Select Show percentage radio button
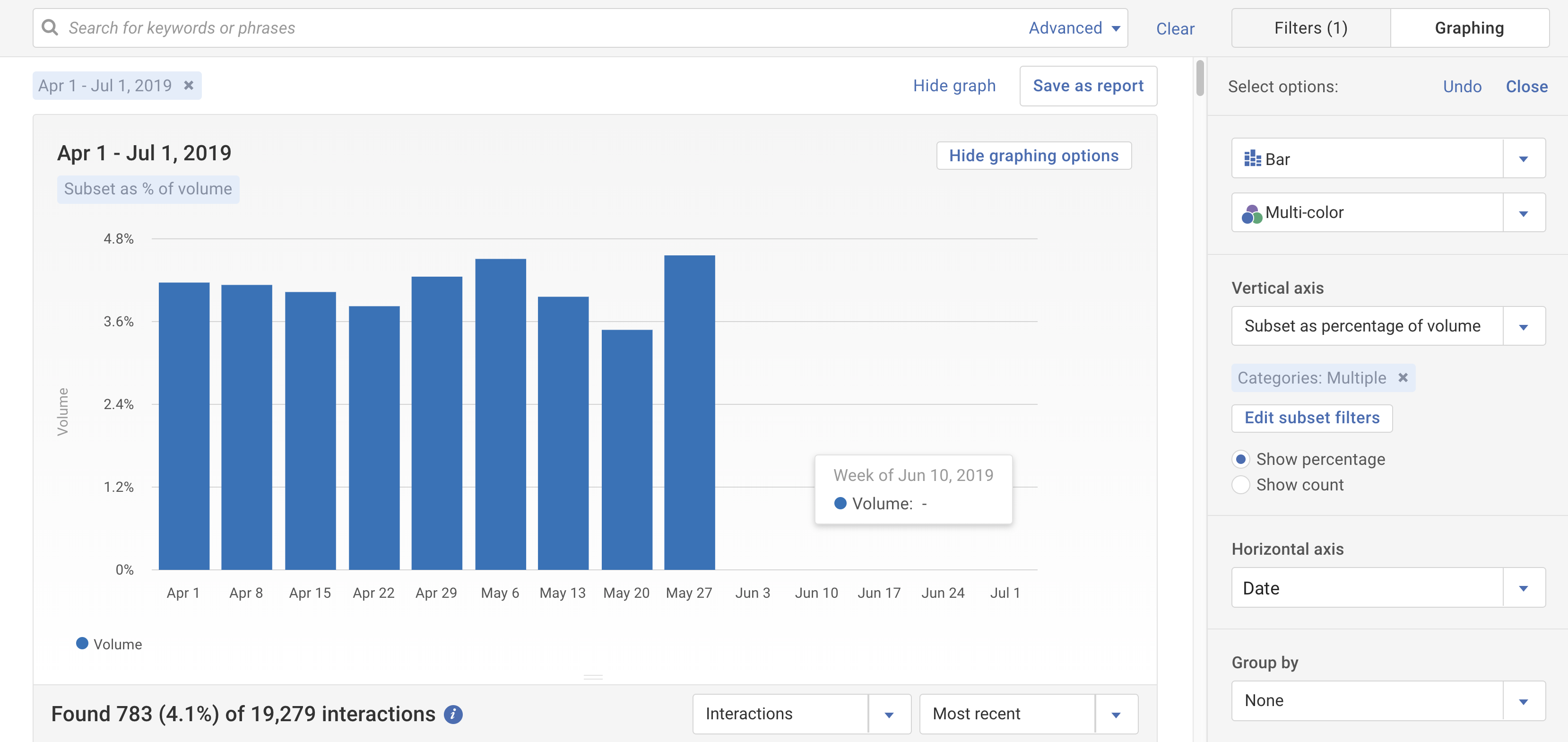The width and height of the screenshot is (1568, 742). 1240,459
